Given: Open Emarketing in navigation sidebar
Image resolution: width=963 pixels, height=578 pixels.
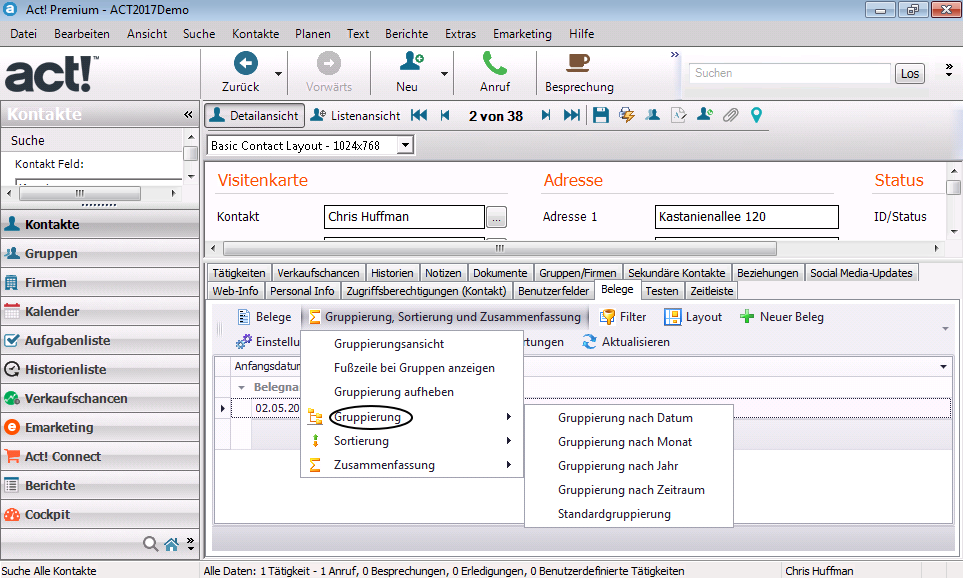Looking at the screenshot, I should tap(100, 427).
